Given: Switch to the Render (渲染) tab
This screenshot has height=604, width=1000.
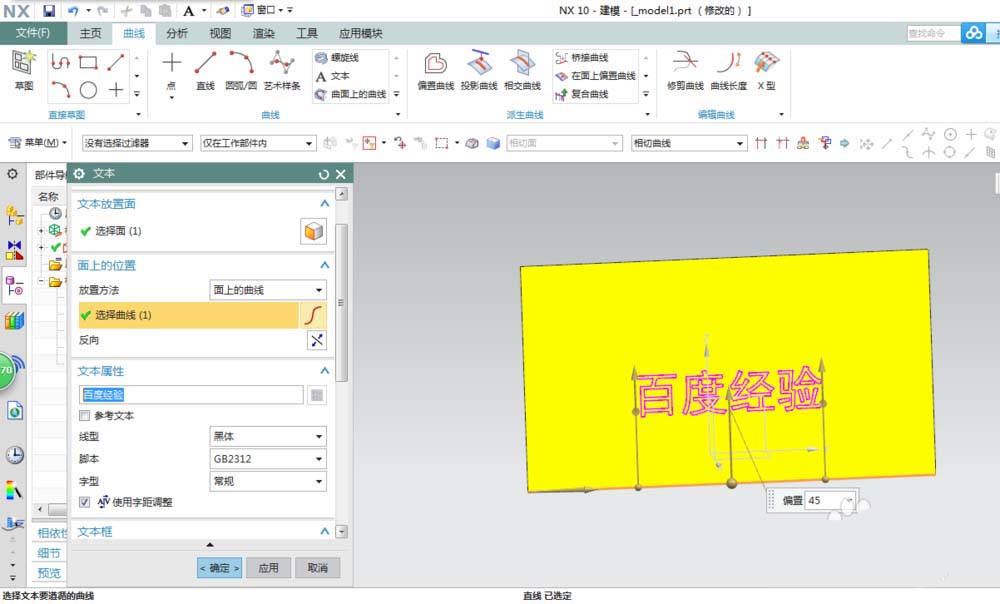Looking at the screenshot, I should 263,33.
